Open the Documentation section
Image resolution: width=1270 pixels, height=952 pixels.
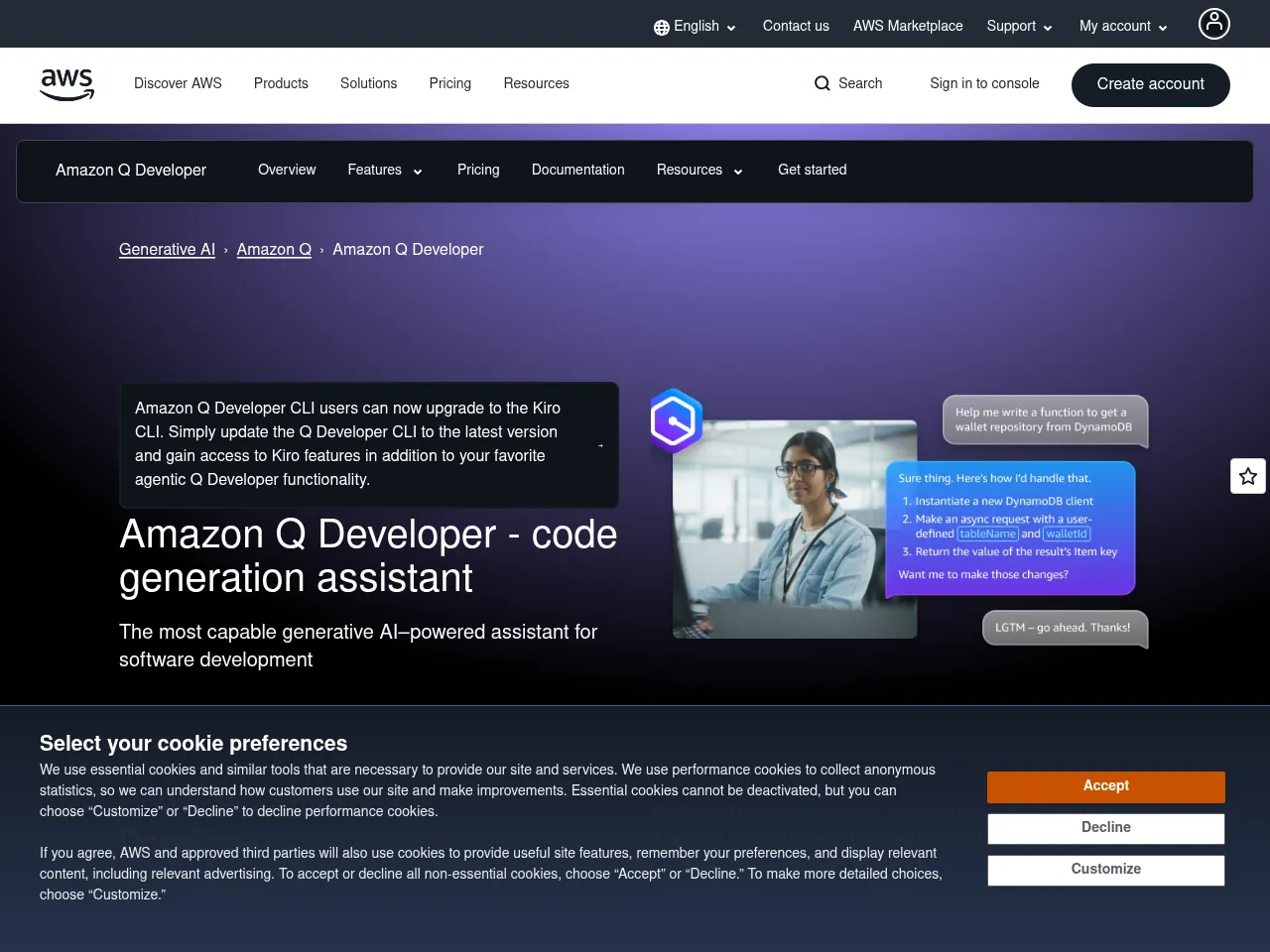pyautogui.click(x=577, y=171)
